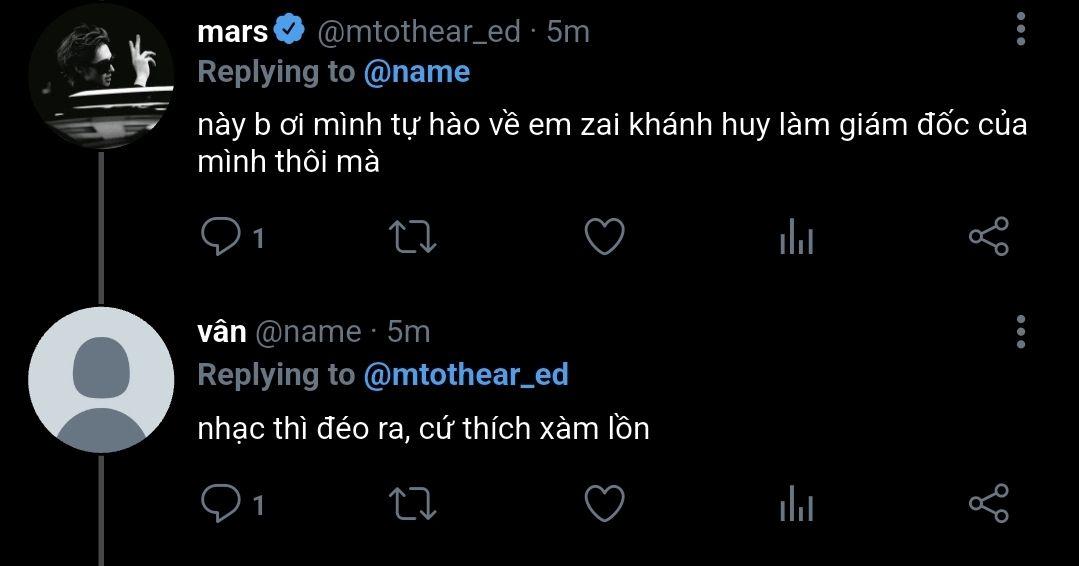Screen dimensions: 1079x566
Task: Open the @name mention link in mars's tweet
Action: pos(416,72)
